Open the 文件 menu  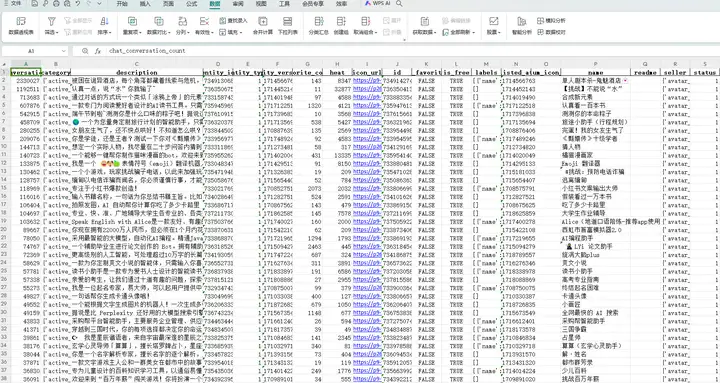(12, 4)
